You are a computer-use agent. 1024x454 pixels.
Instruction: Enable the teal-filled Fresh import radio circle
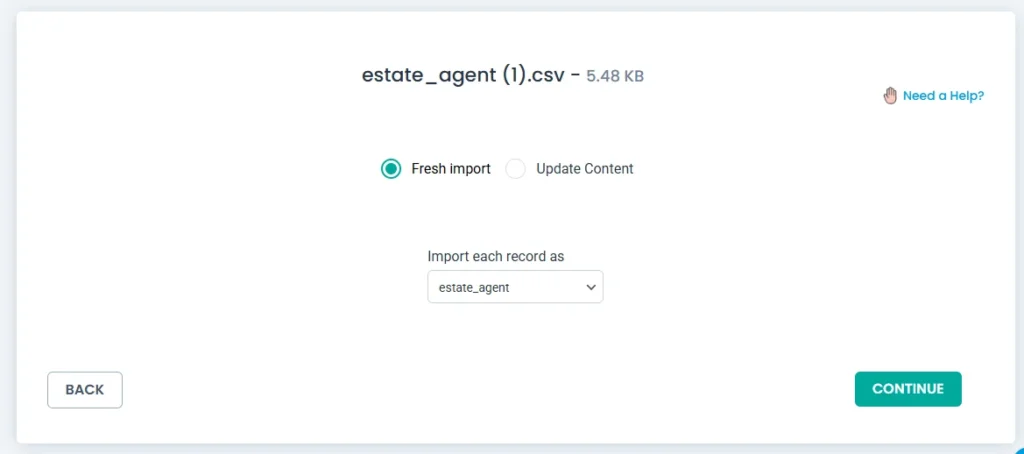pos(391,169)
